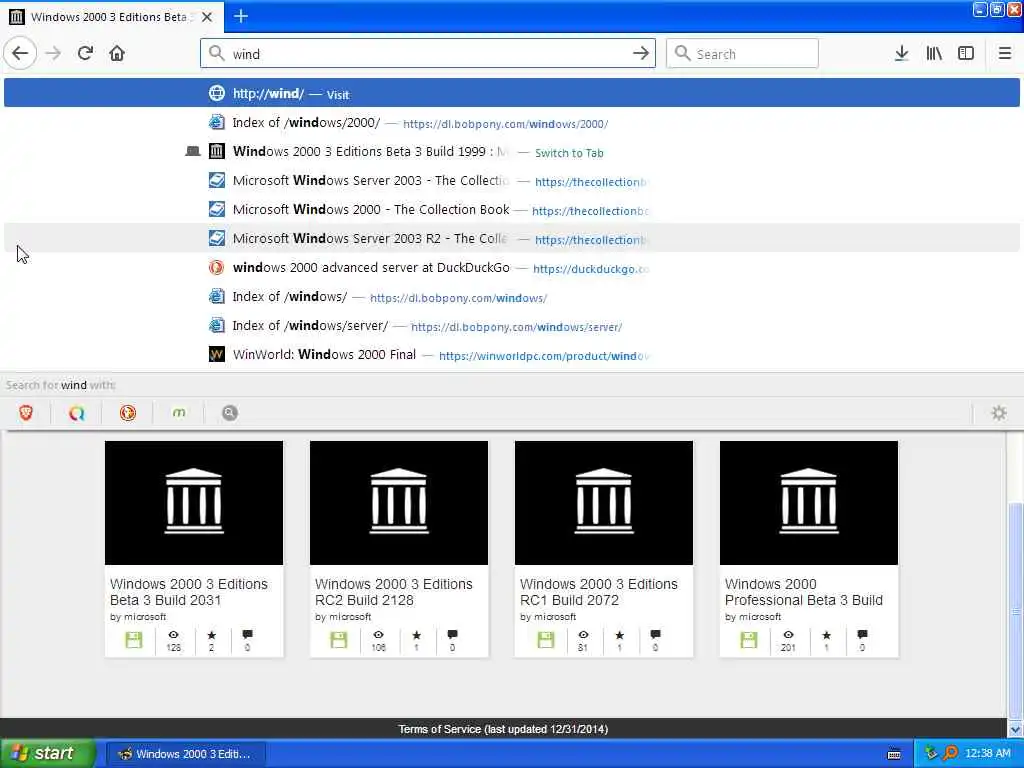Open thumbnail for Beta 3 Build 2031
This screenshot has width=1024, height=768.
[194, 503]
